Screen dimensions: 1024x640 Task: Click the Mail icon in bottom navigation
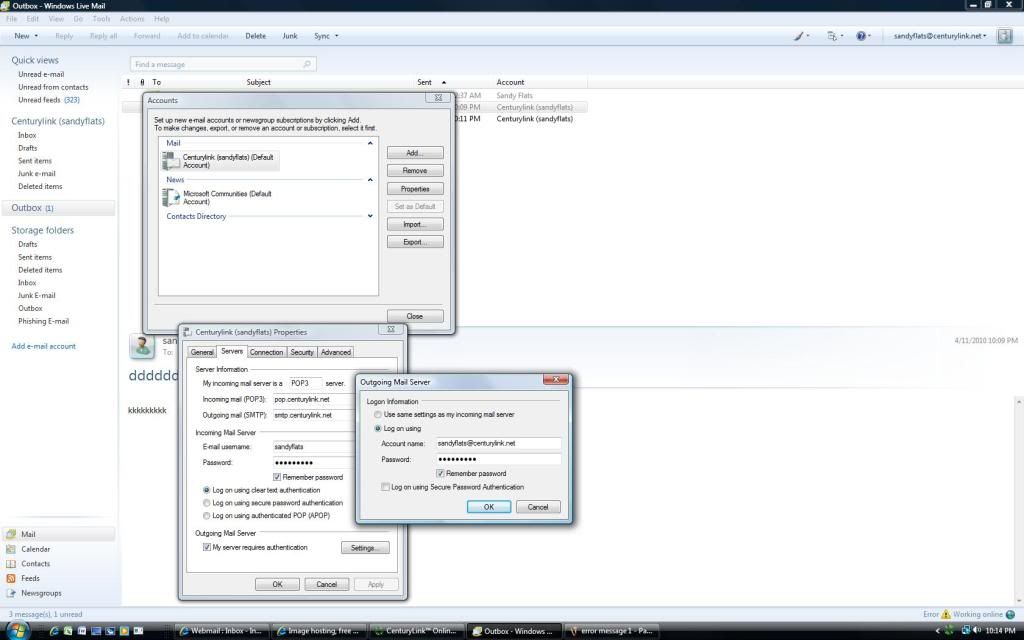click(11, 534)
